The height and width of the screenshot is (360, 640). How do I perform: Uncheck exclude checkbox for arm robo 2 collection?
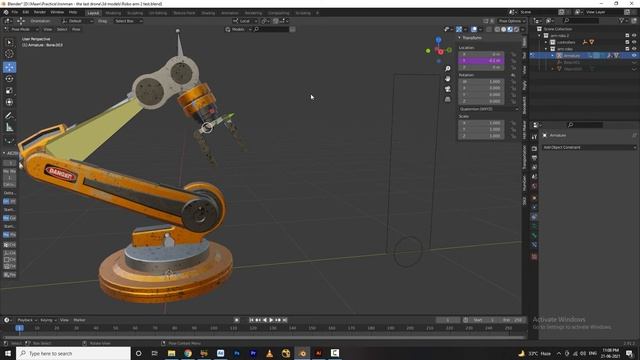(627, 36)
